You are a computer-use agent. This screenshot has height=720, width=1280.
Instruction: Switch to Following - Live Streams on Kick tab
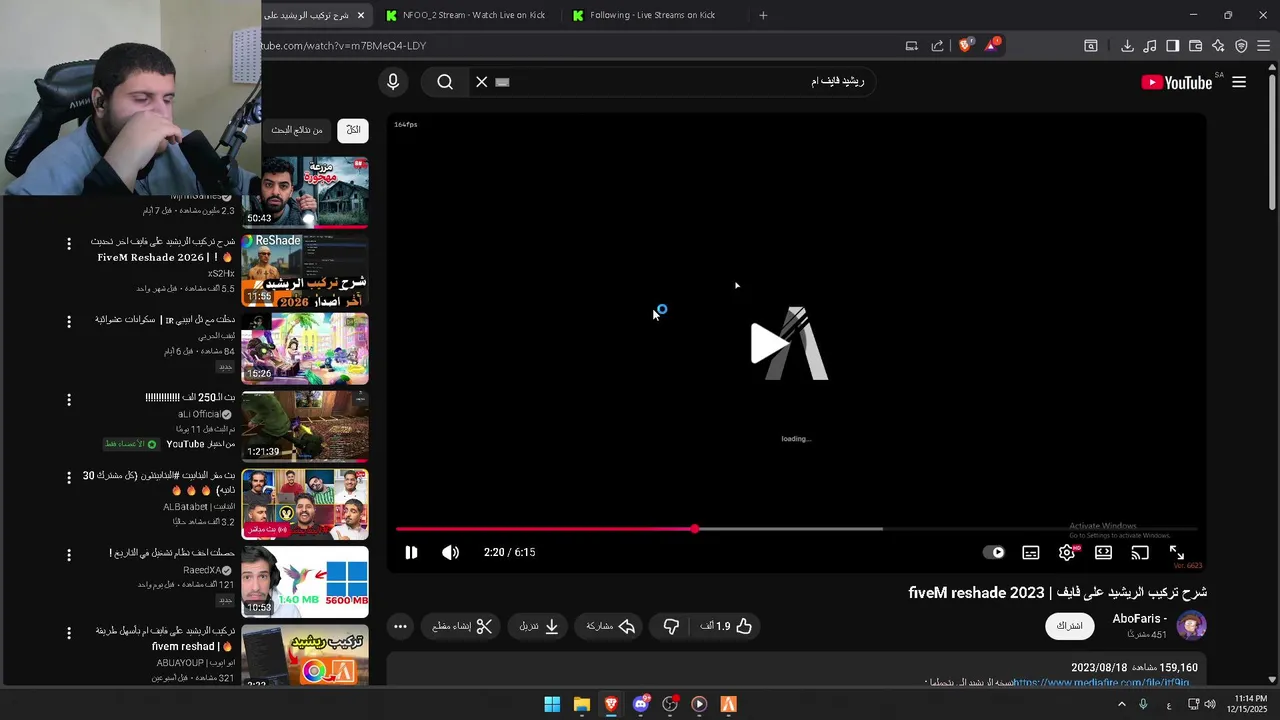(652, 15)
